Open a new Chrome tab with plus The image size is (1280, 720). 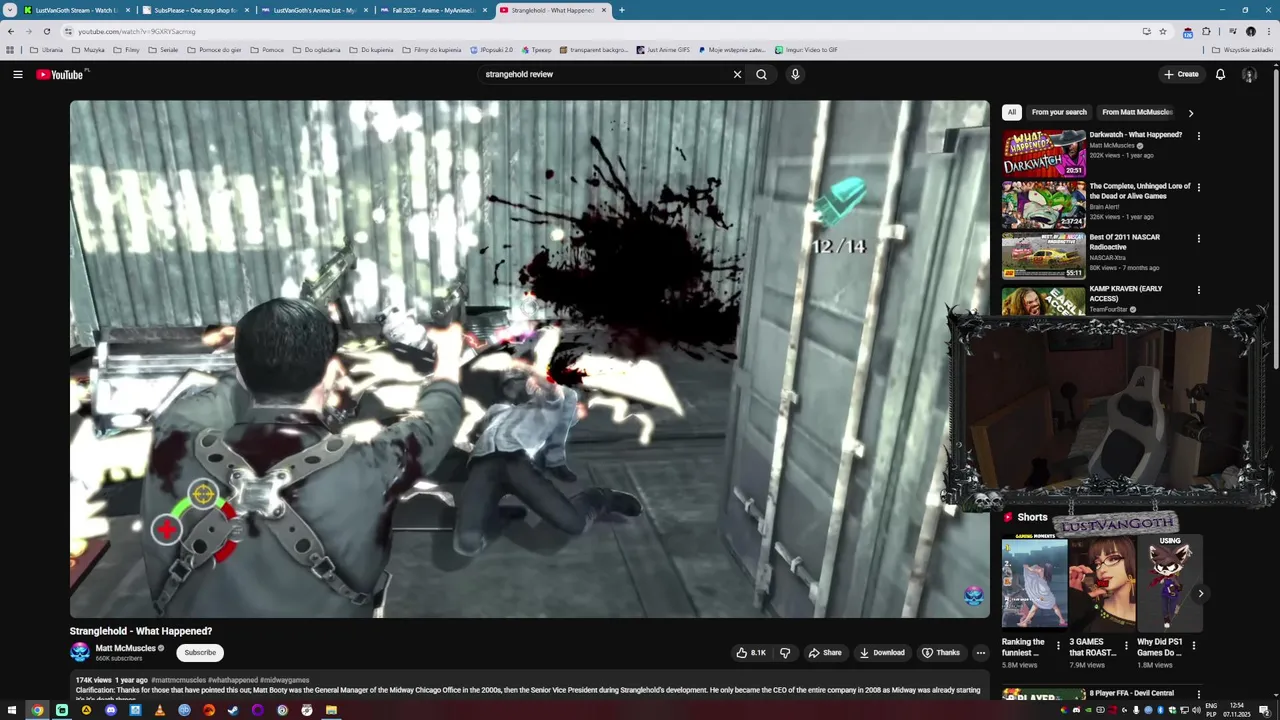tap(621, 10)
